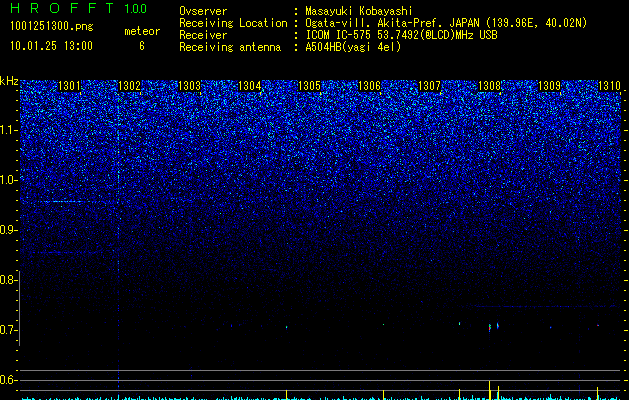Click the 1310 time marker
The height and width of the screenshot is (400, 629).
(x=610, y=86)
